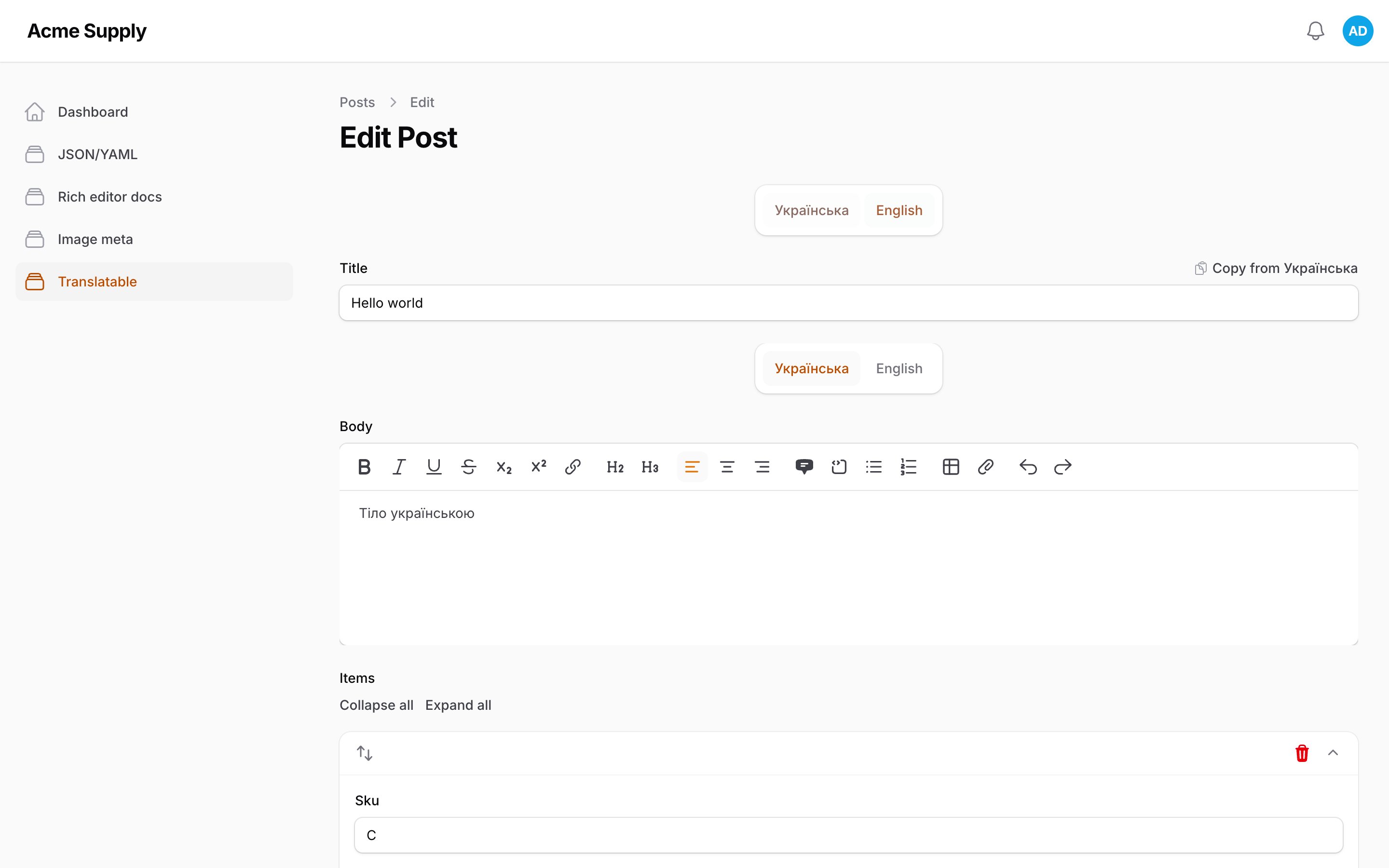The image size is (1389, 868).
Task: Expand all items
Action: pyautogui.click(x=458, y=705)
